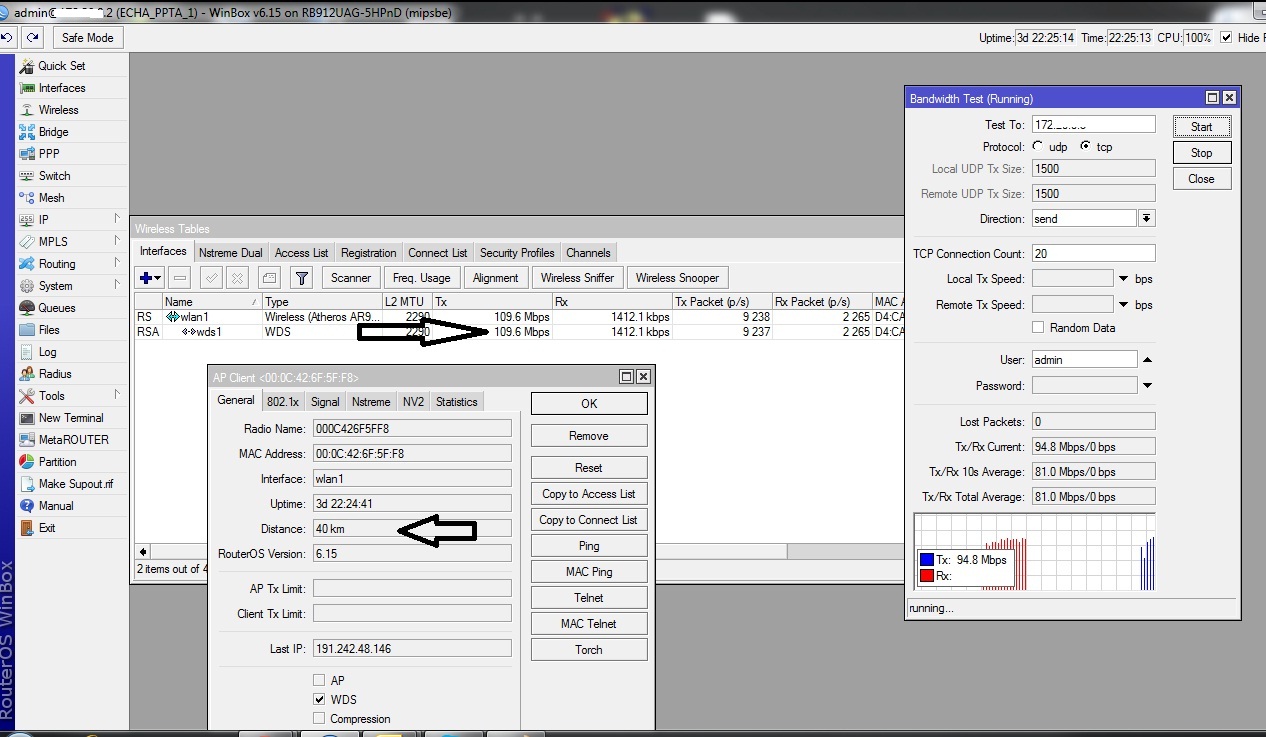Open the filter funnel in Wireless Tables
Viewport: 1266px width, 737px height.
click(301, 278)
